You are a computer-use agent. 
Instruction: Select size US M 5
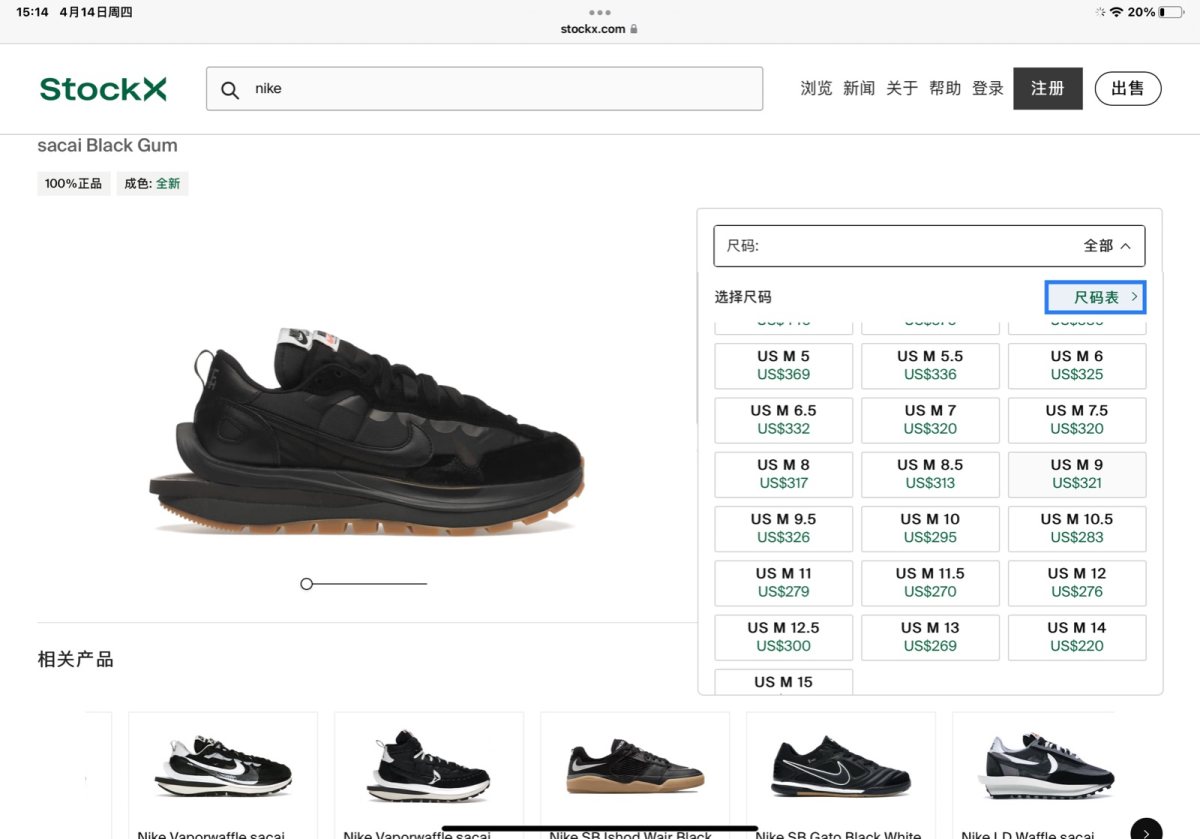pos(784,366)
